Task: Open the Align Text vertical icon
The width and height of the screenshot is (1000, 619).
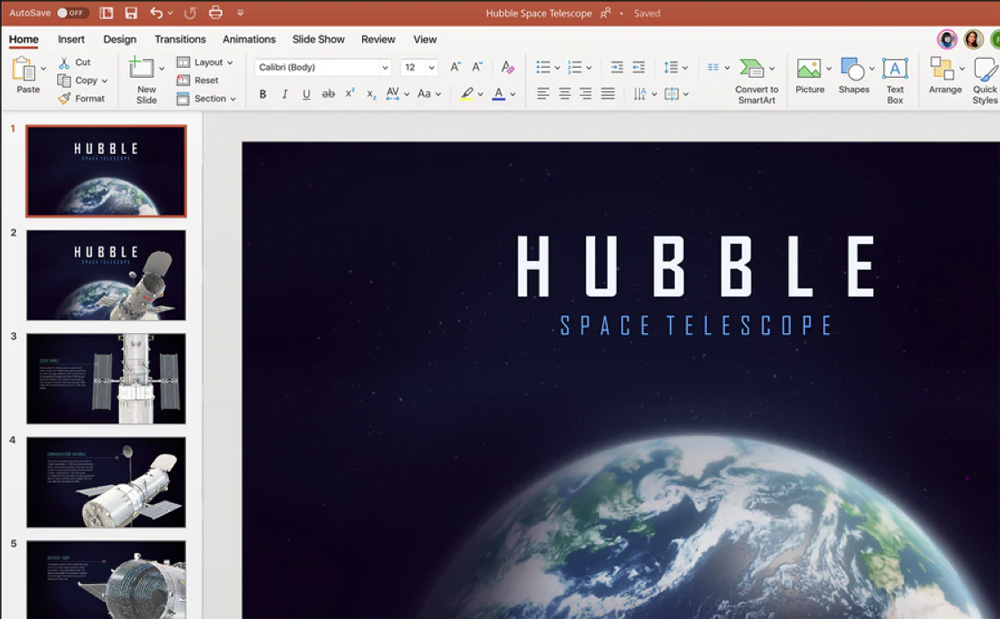Action: 672,94
